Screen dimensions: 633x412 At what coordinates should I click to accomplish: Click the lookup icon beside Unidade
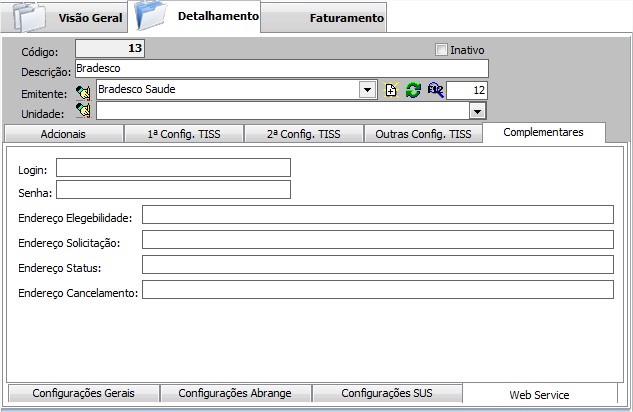[83, 111]
